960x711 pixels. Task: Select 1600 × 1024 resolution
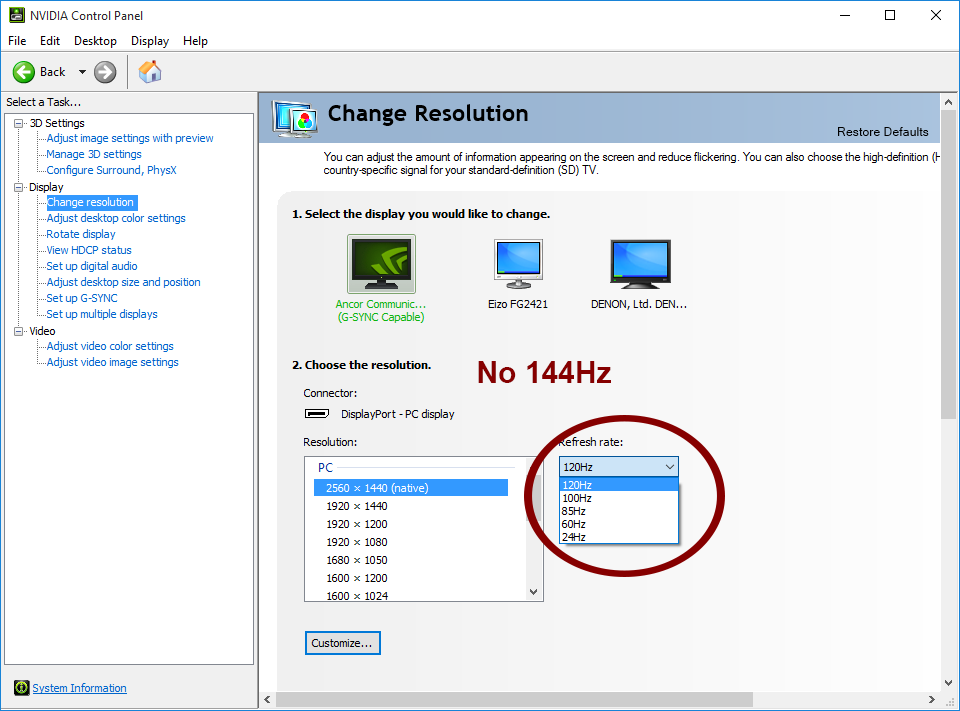tap(357, 595)
